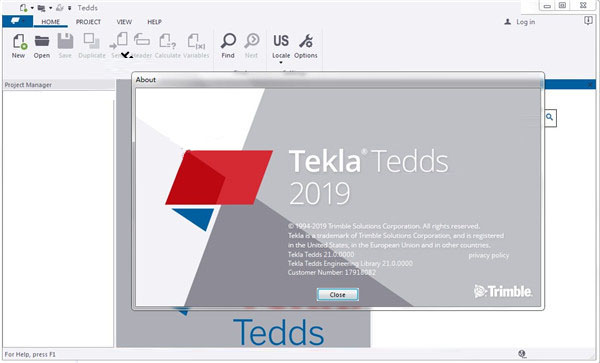Switch to the HOME ribbon tab

(51, 22)
